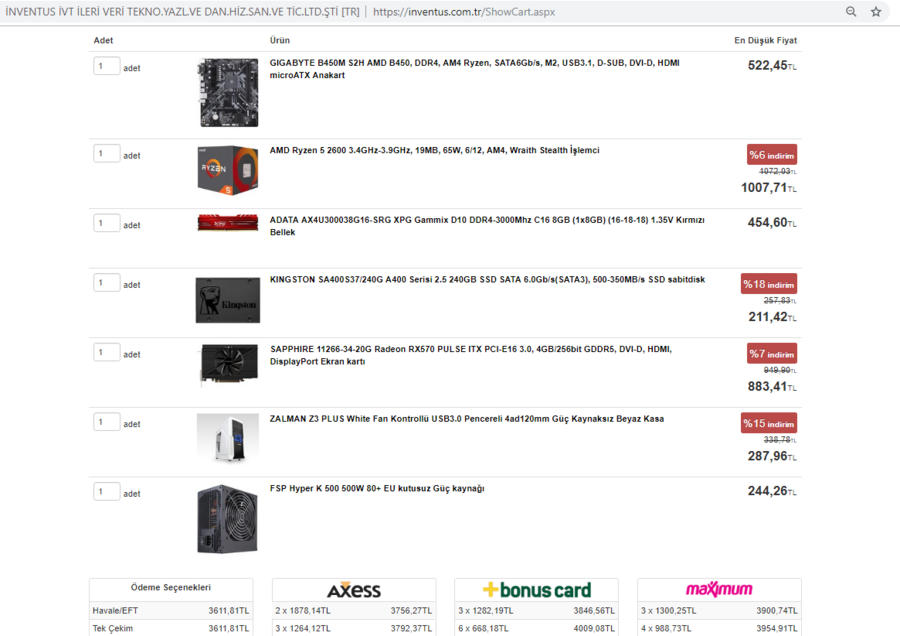
Task: Open the Zalman Z3 Plus white case thumbnail
Action: (x=228, y=438)
